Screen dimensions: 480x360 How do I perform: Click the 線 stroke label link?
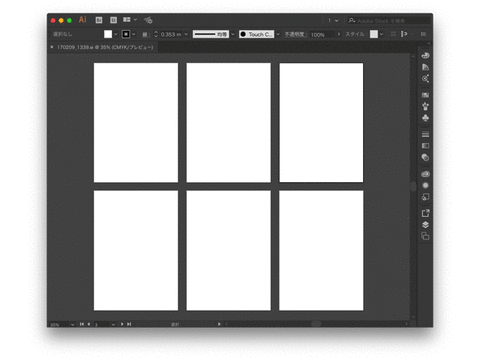(x=146, y=34)
